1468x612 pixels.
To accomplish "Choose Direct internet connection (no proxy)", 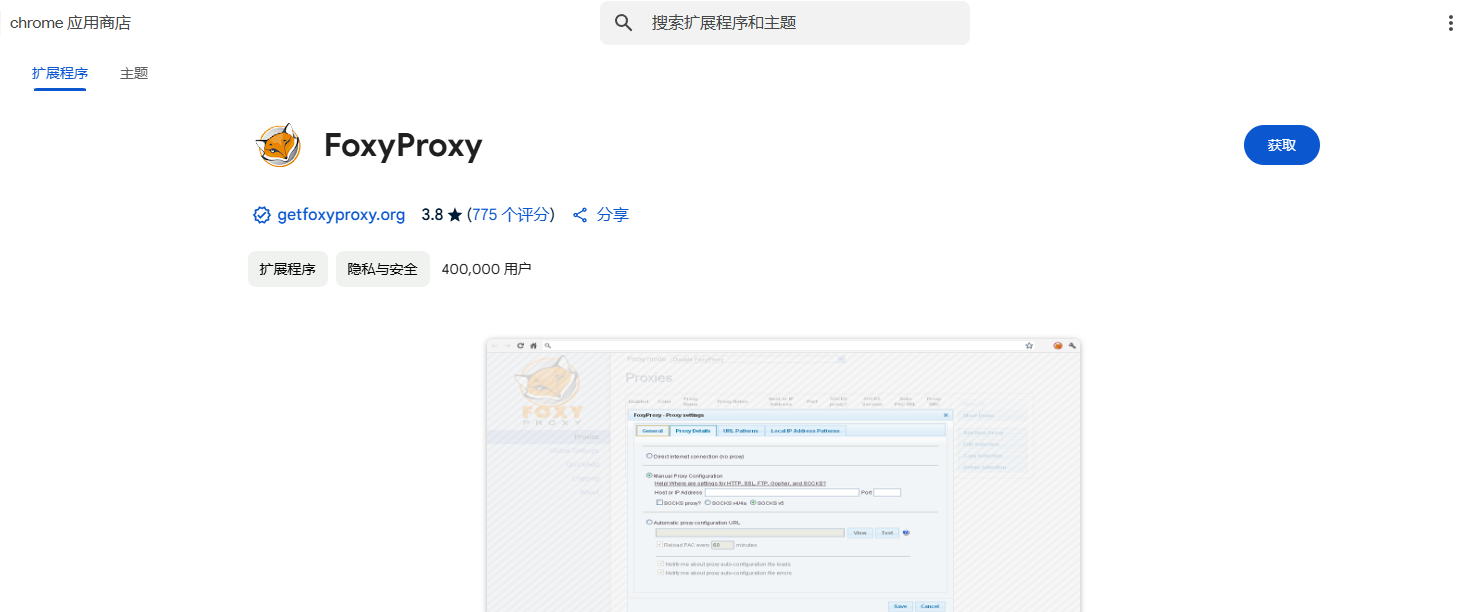I will (649, 456).
